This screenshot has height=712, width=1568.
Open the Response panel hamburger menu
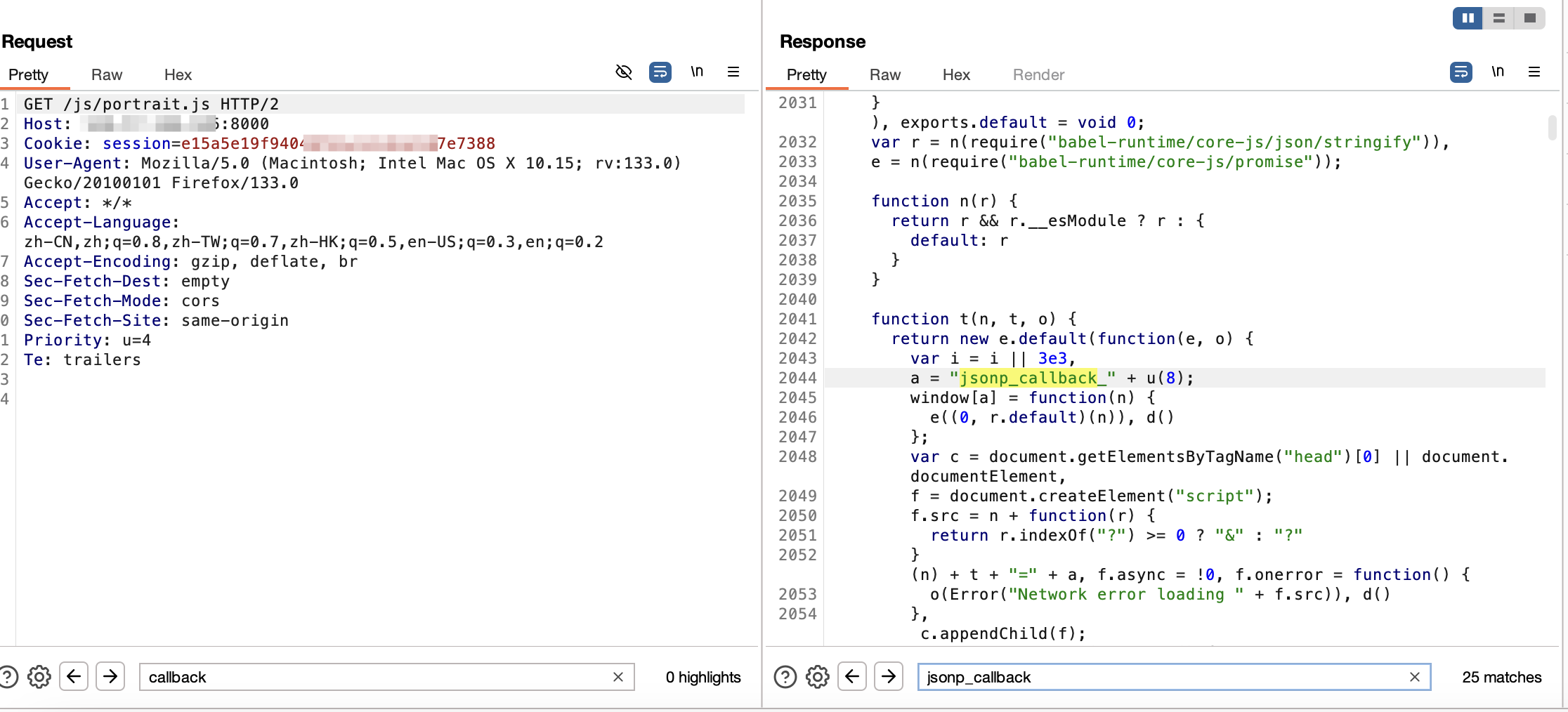coord(1534,72)
